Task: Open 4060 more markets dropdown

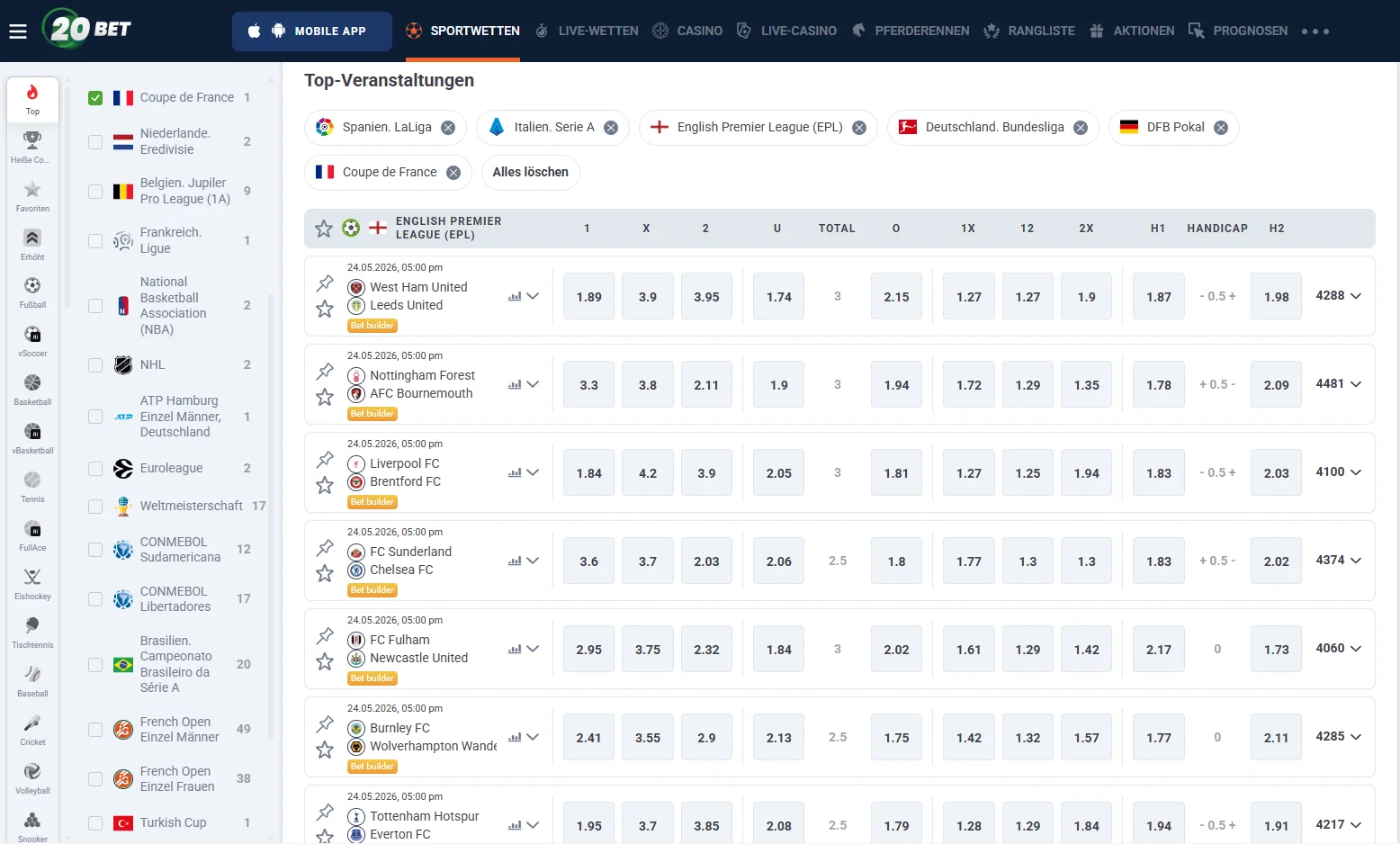Action: (1339, 649)
